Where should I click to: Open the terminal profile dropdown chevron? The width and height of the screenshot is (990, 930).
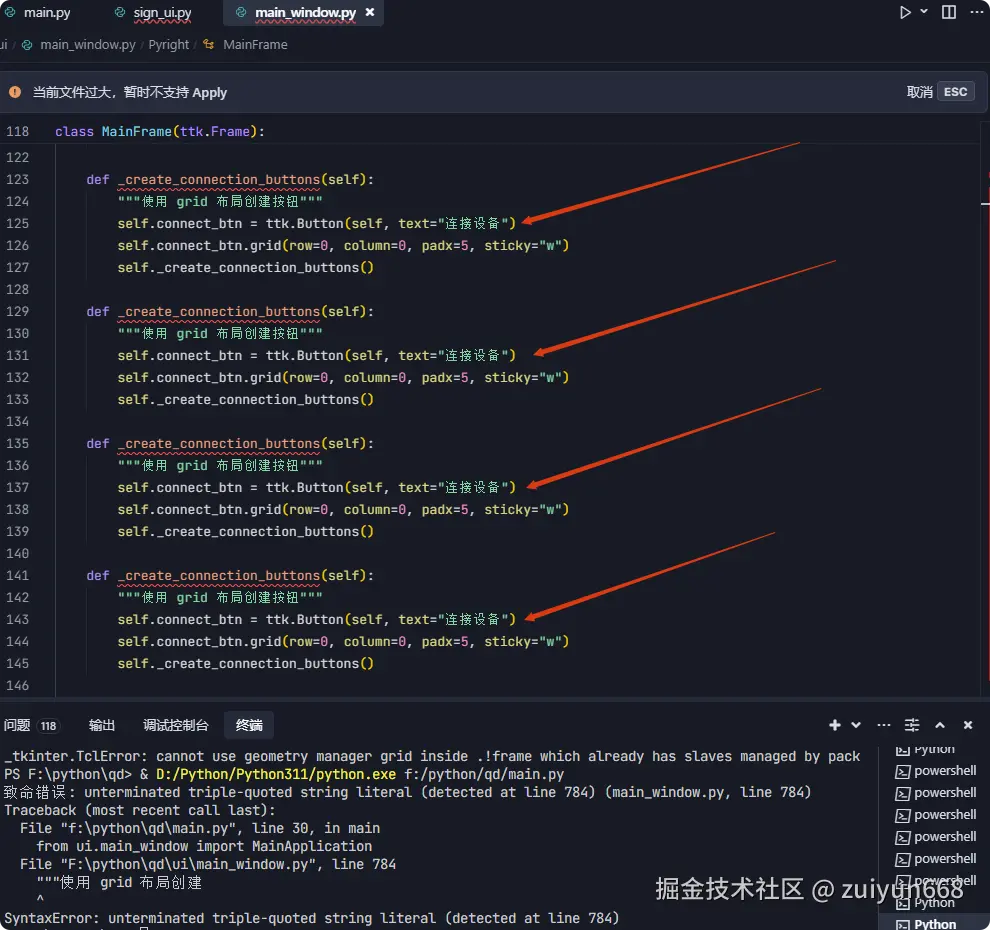(x=855, y=725)
